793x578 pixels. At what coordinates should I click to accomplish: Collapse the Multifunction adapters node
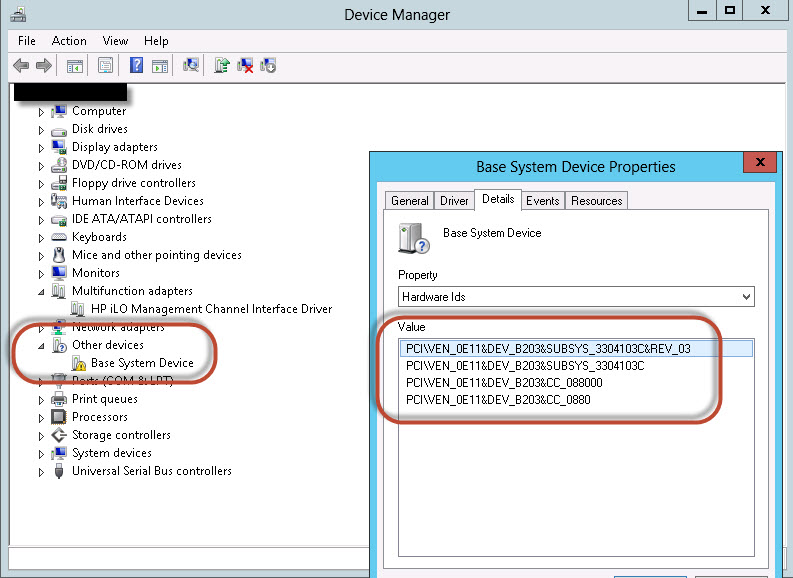41,291
